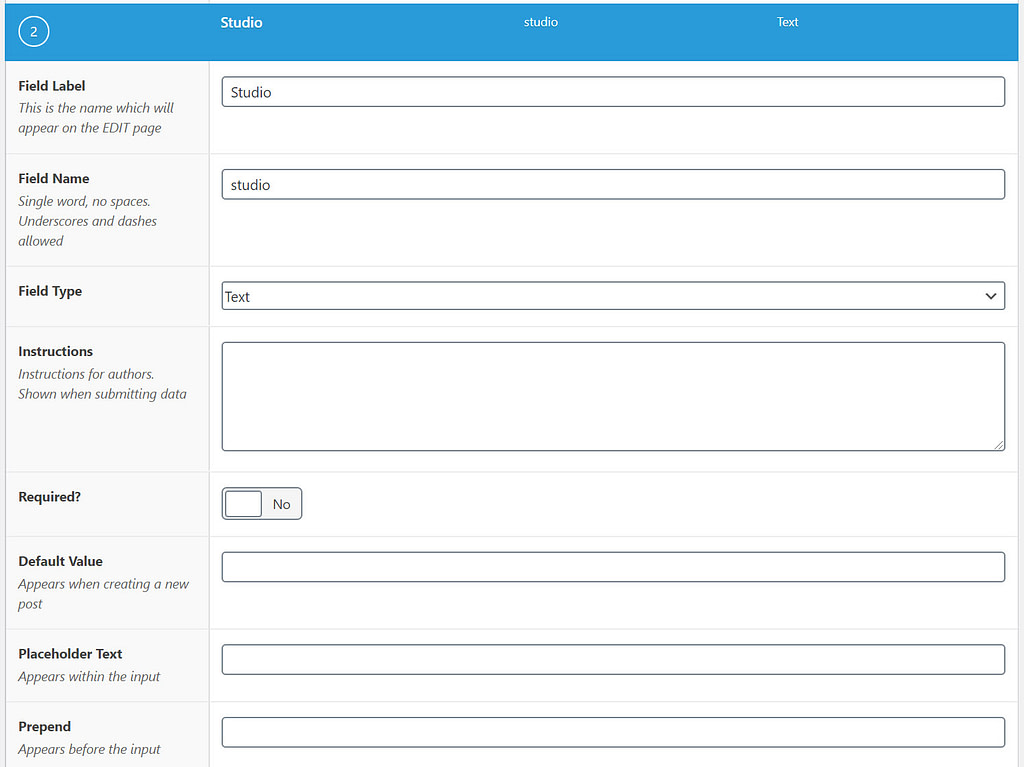Click the Required? setting label

click(x=49, y=496)
